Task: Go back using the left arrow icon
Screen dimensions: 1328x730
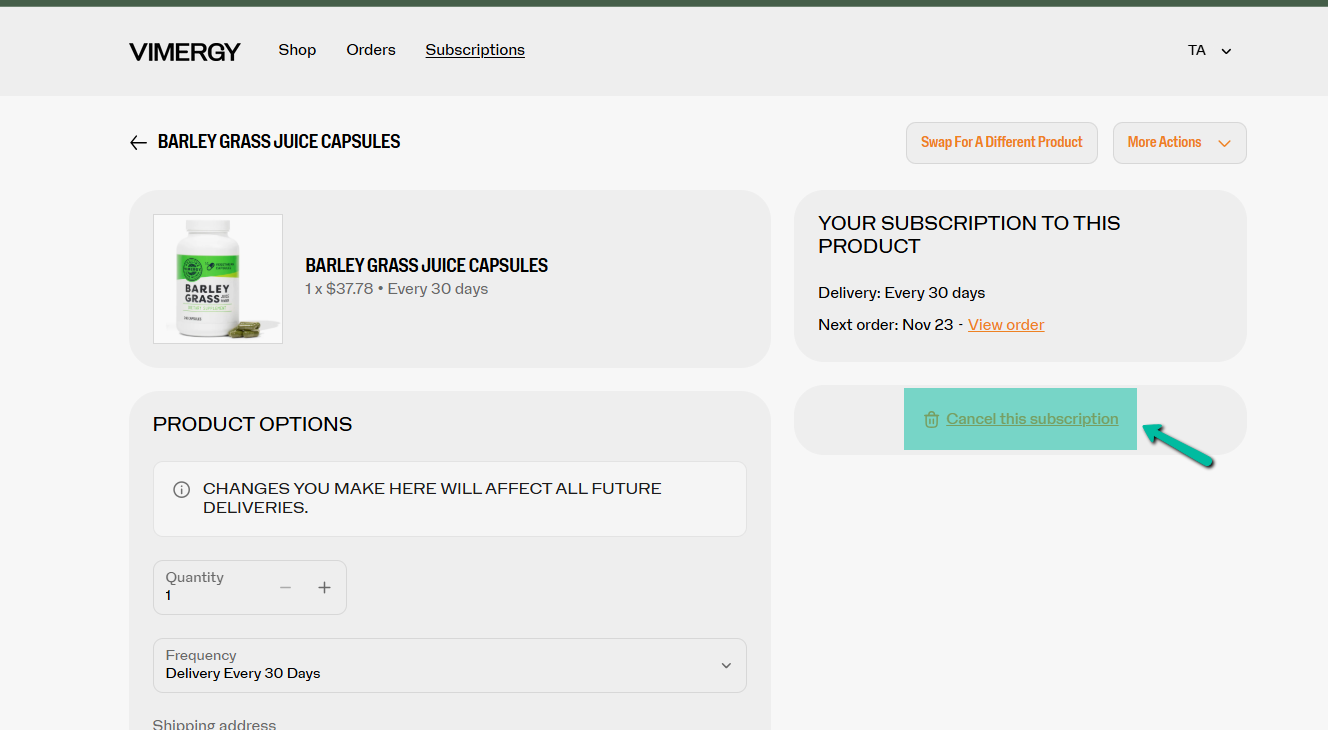Action: click(x=138, y=143)
